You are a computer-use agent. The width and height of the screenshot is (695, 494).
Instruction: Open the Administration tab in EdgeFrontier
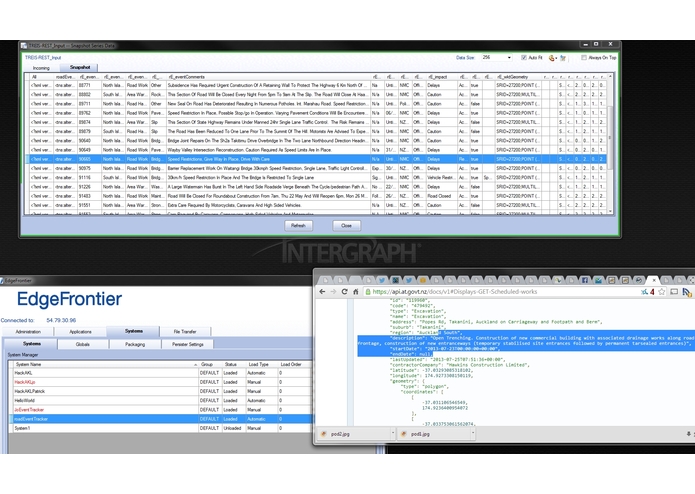click(28, 331)
